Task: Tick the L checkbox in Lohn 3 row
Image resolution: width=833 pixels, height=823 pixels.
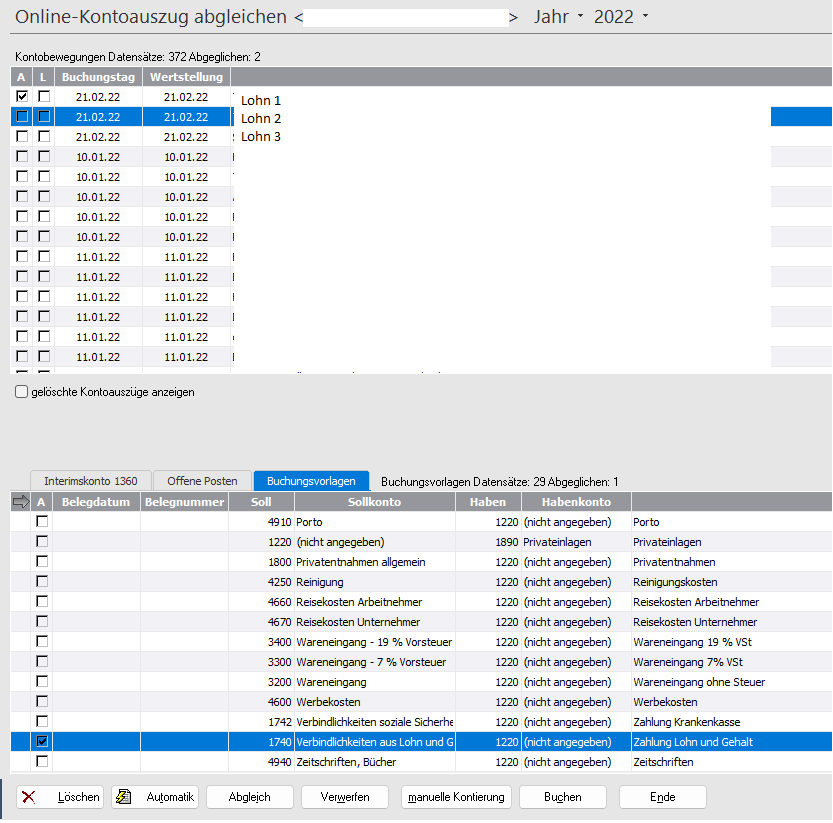Action: (44, 137)
